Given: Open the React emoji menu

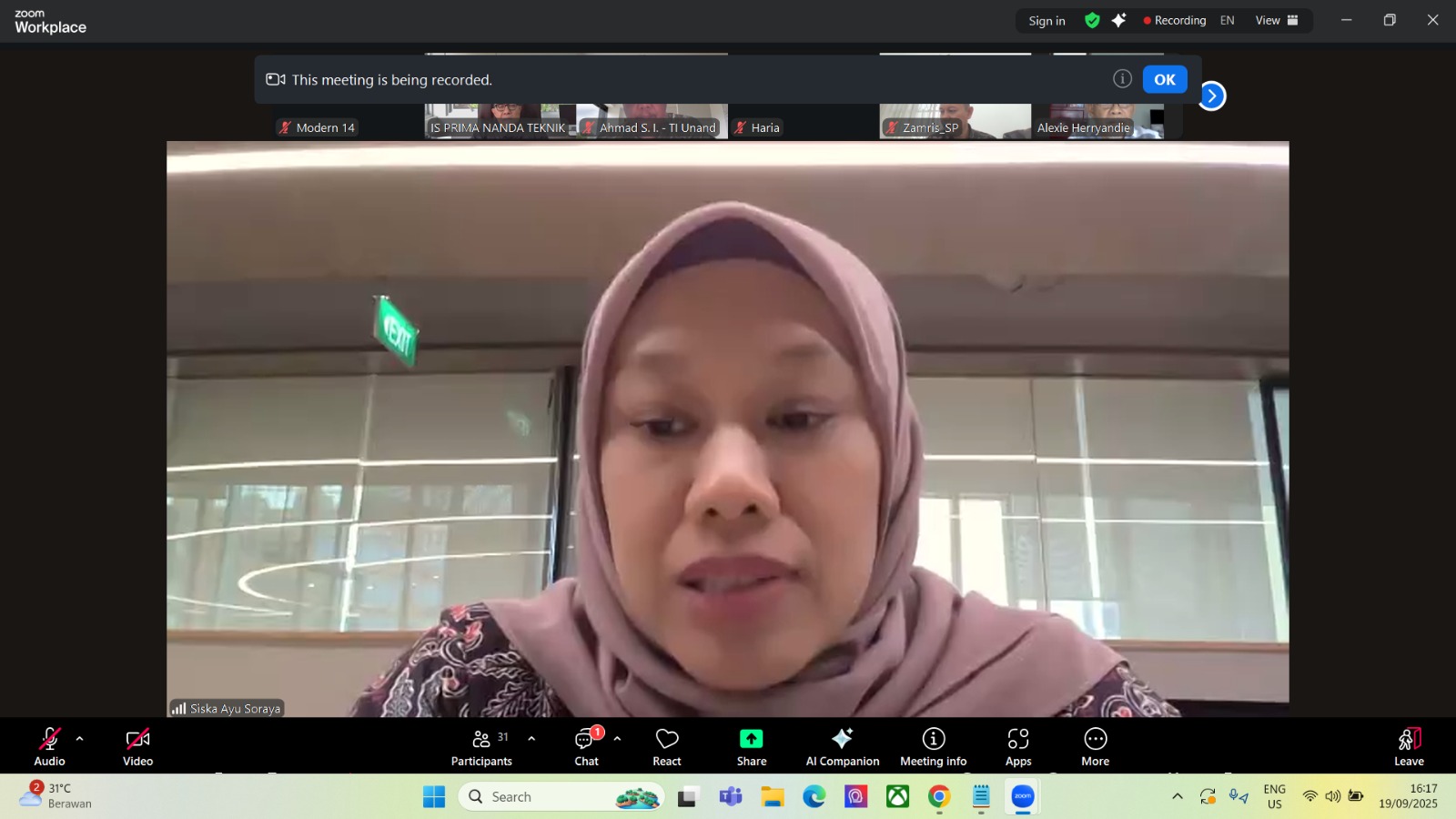Looking at the screenshot, I should pos(666,746).
